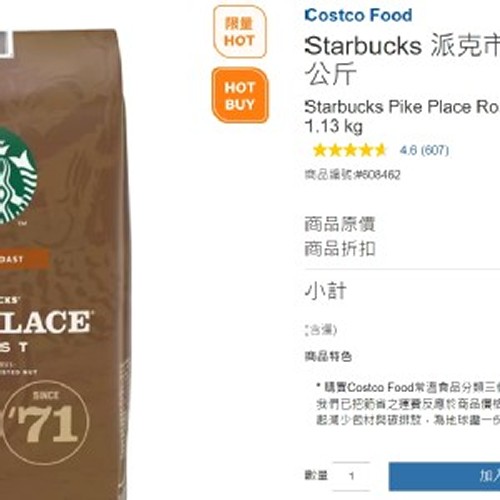Click the 商品折扣 discount label

pyautogui.click(x=340, y=249)
